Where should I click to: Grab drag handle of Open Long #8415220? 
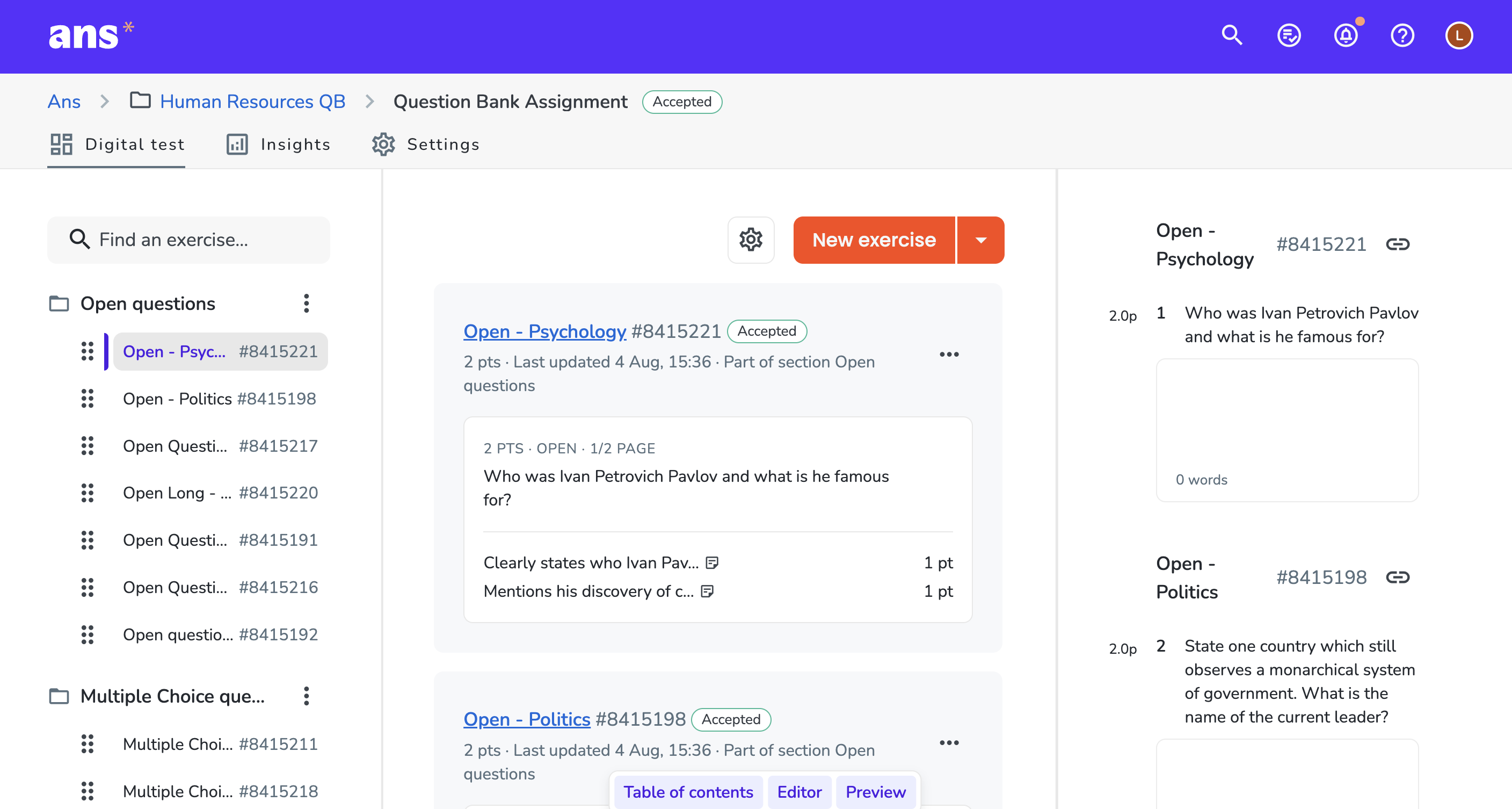[x=88, y=493]
